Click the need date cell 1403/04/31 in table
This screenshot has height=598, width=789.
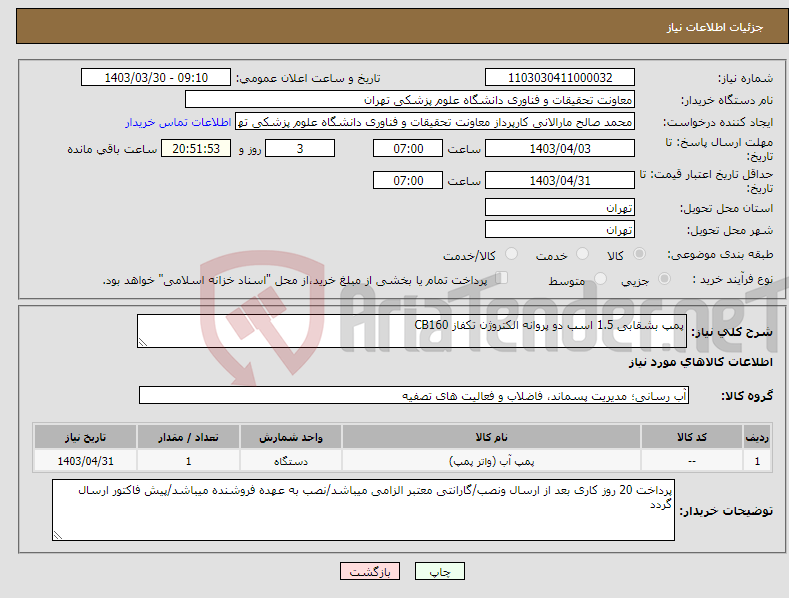pos(86,461)
